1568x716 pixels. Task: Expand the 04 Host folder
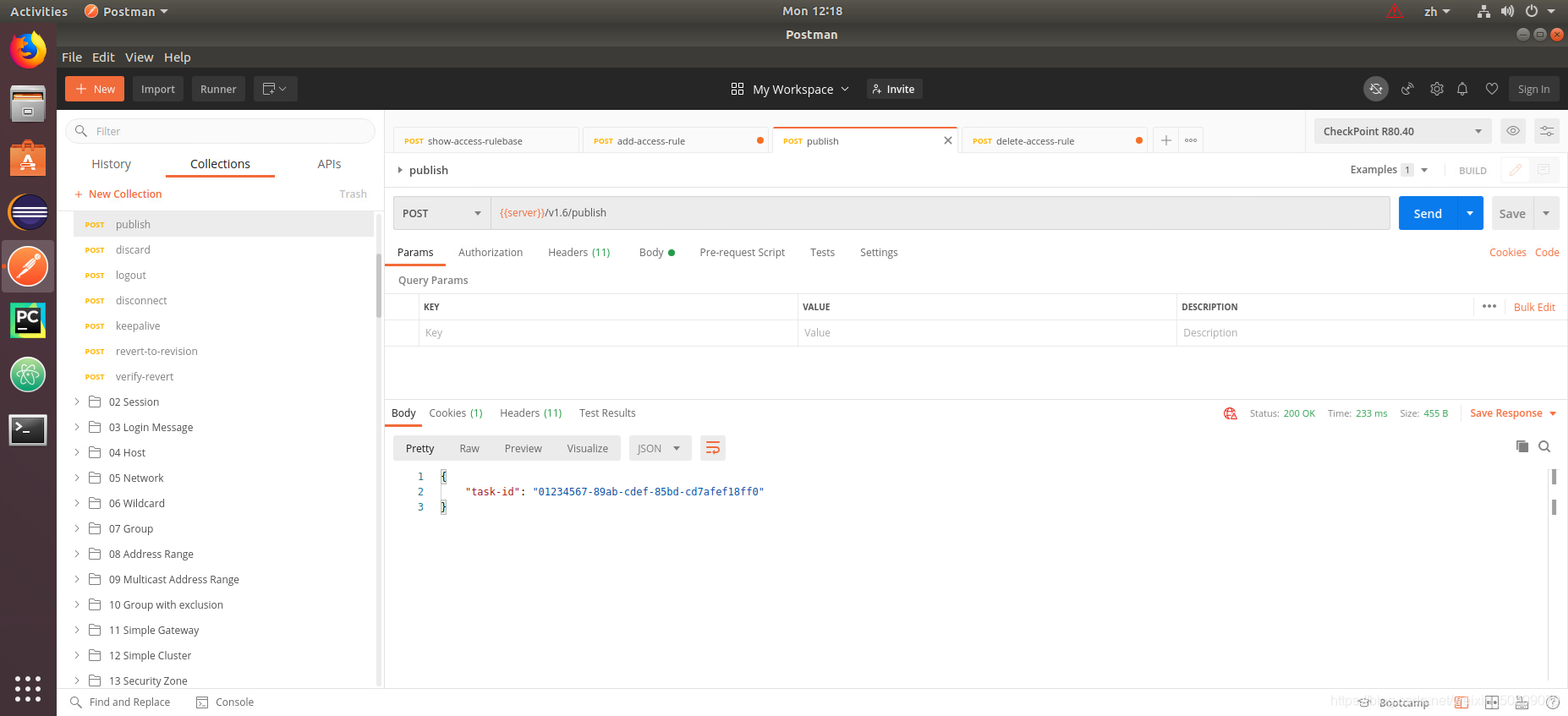77,452
